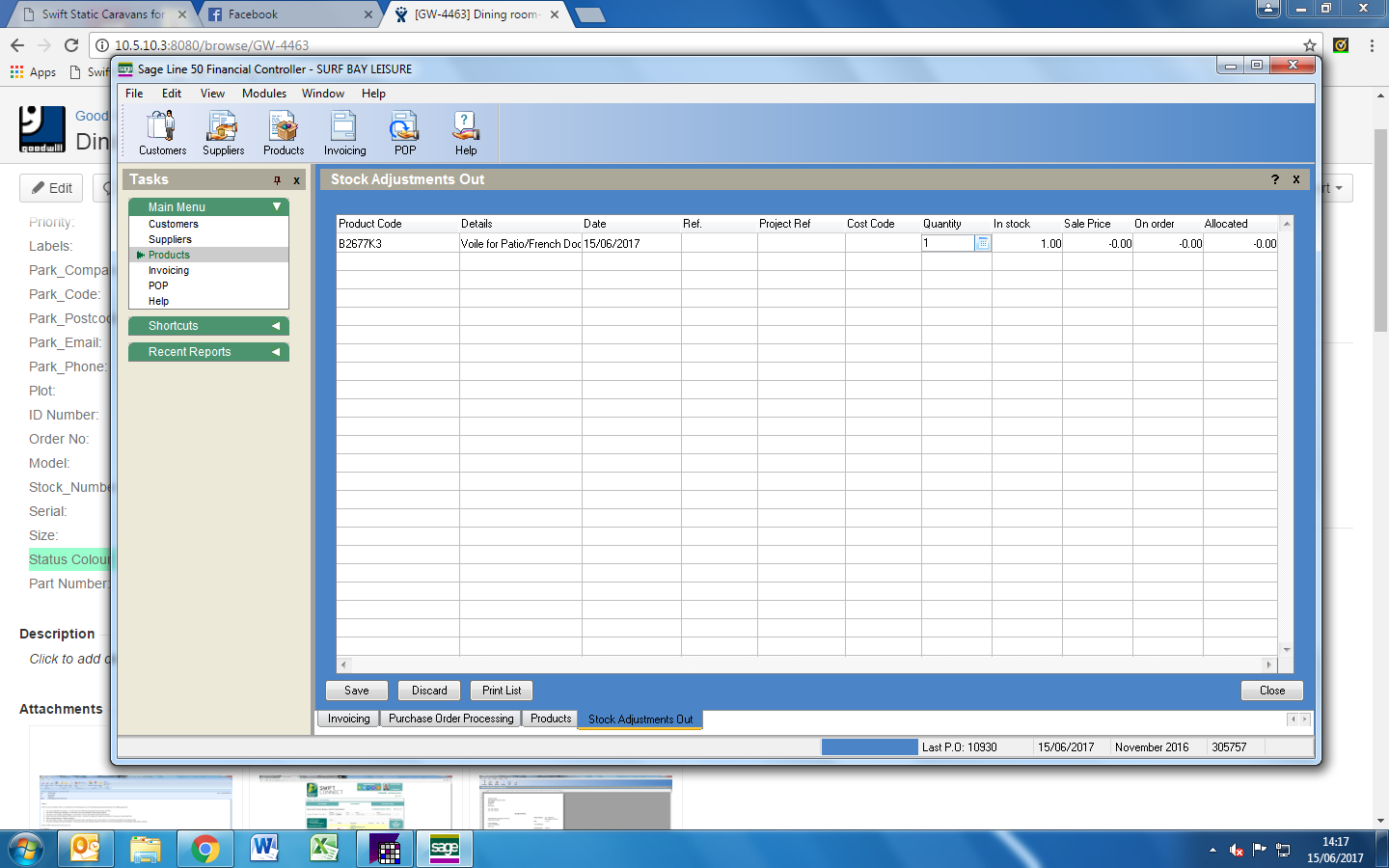Viewport: 1389px width, 868px height.
Task: Switch to the Products bottom tab
Action: point(551,719)
